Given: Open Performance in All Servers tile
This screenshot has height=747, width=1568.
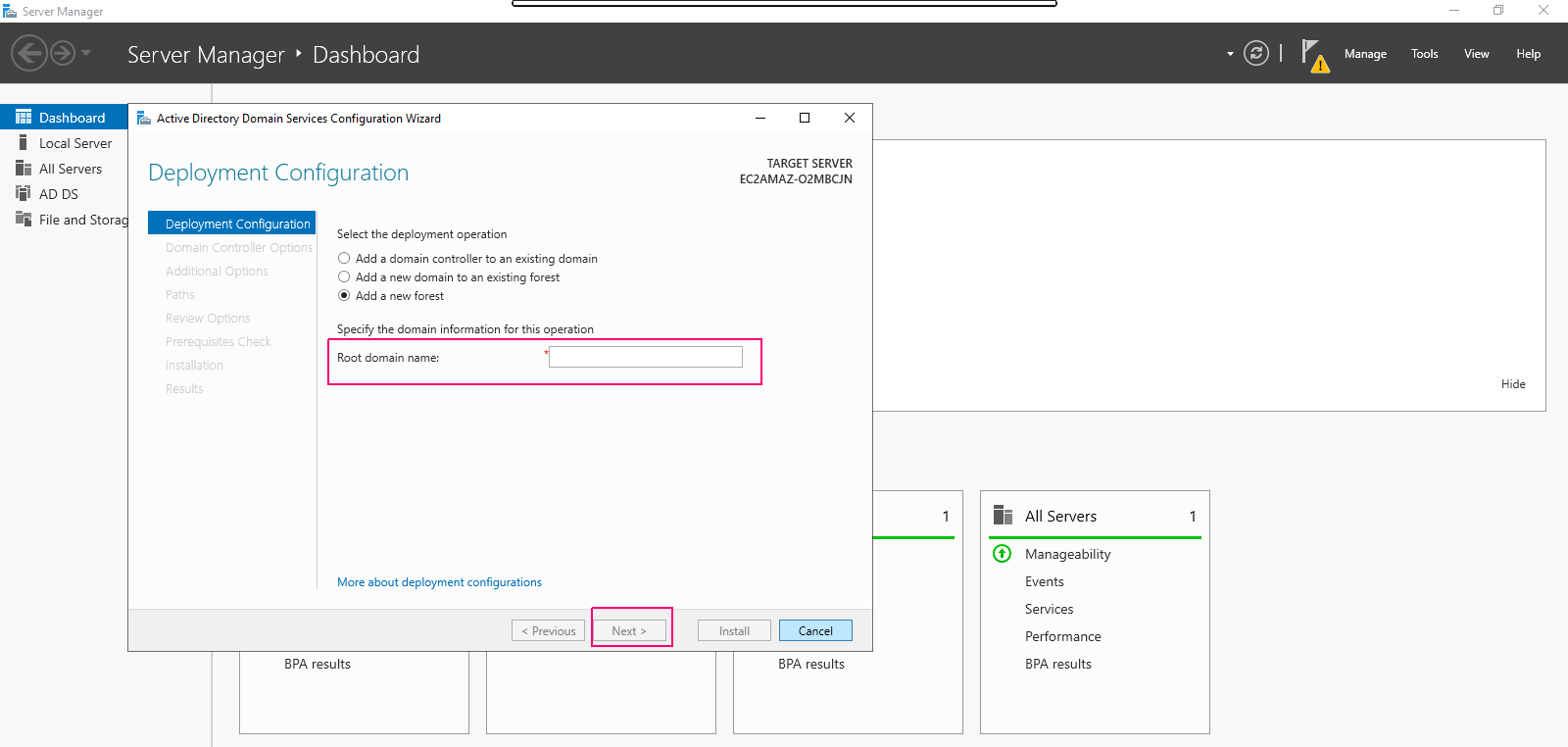Looking at the screenshot, I should 1062,636.
